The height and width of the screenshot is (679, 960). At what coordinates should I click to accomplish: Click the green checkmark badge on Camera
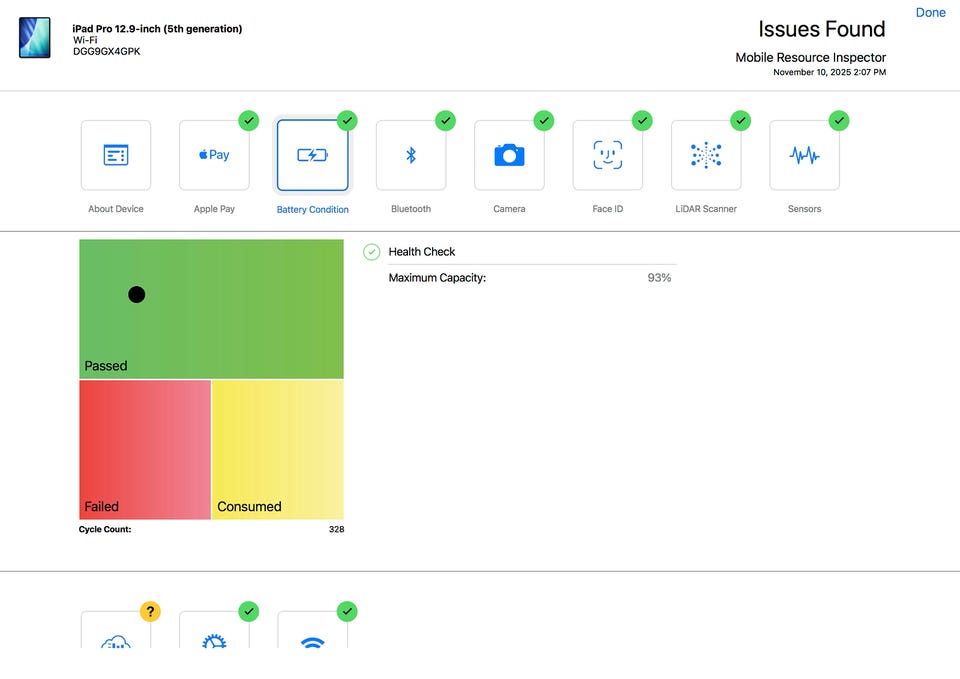pos(544,121)
